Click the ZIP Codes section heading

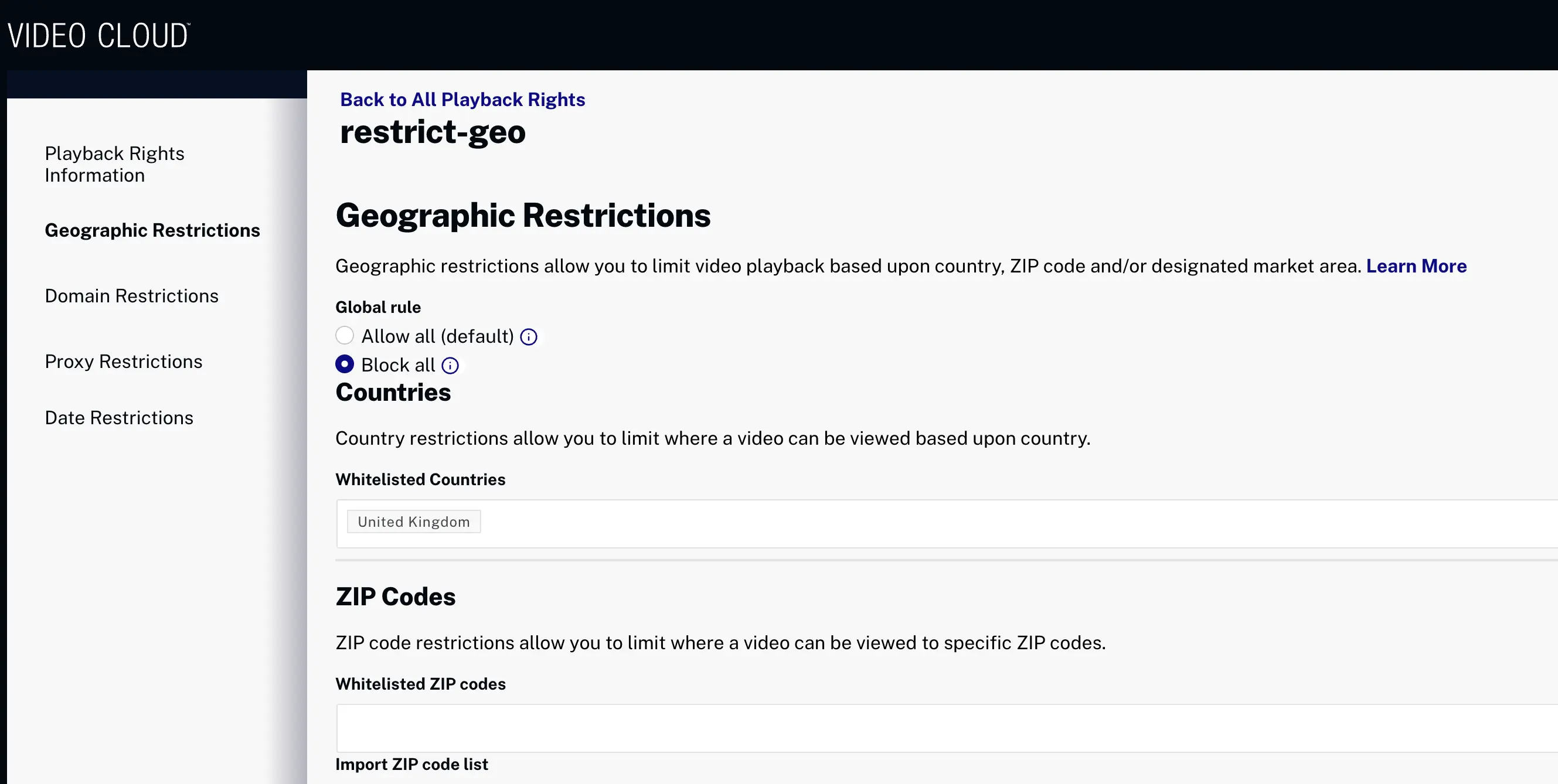click(396, 596)
